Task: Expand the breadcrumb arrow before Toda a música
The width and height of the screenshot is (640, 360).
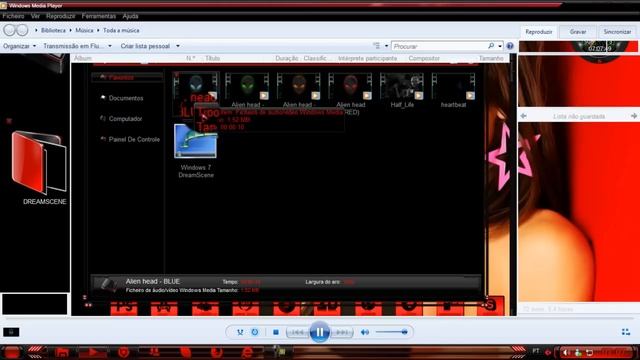Action: pyautogui.click(x=98, y=30)
